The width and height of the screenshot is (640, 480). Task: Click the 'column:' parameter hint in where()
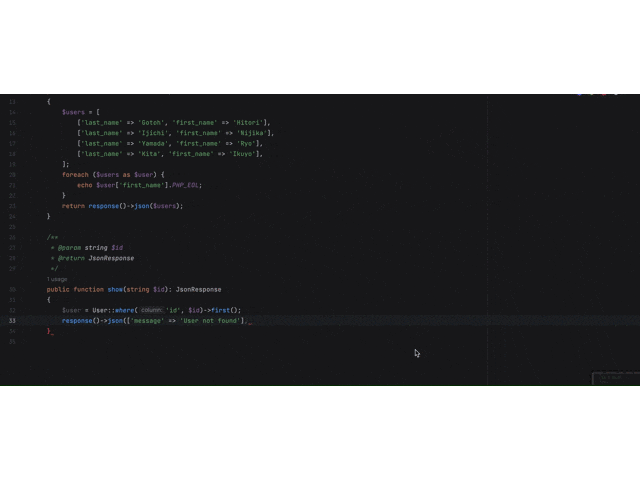tap(151, 310)
